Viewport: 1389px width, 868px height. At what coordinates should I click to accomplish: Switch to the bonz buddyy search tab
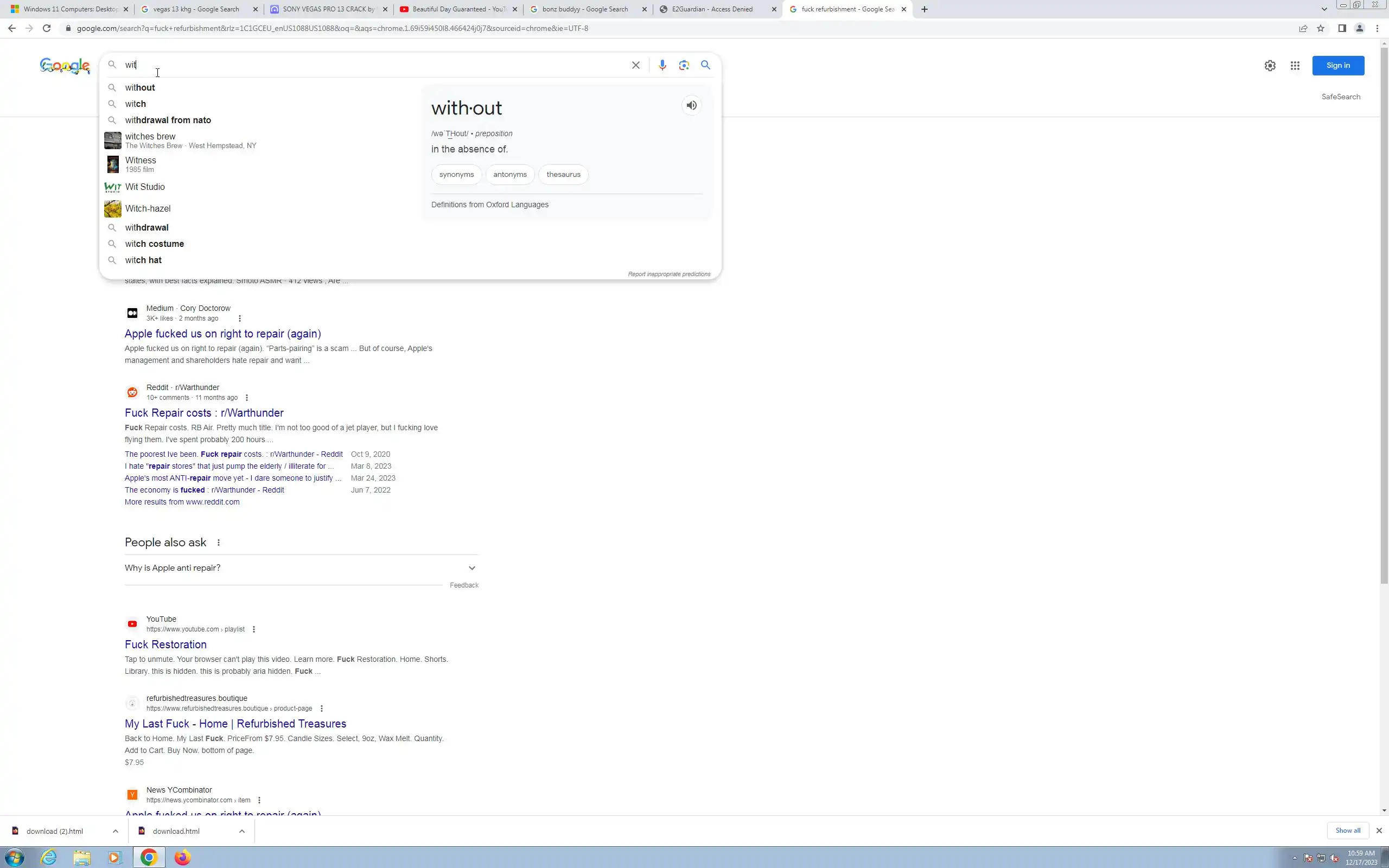tap(584, 9)
